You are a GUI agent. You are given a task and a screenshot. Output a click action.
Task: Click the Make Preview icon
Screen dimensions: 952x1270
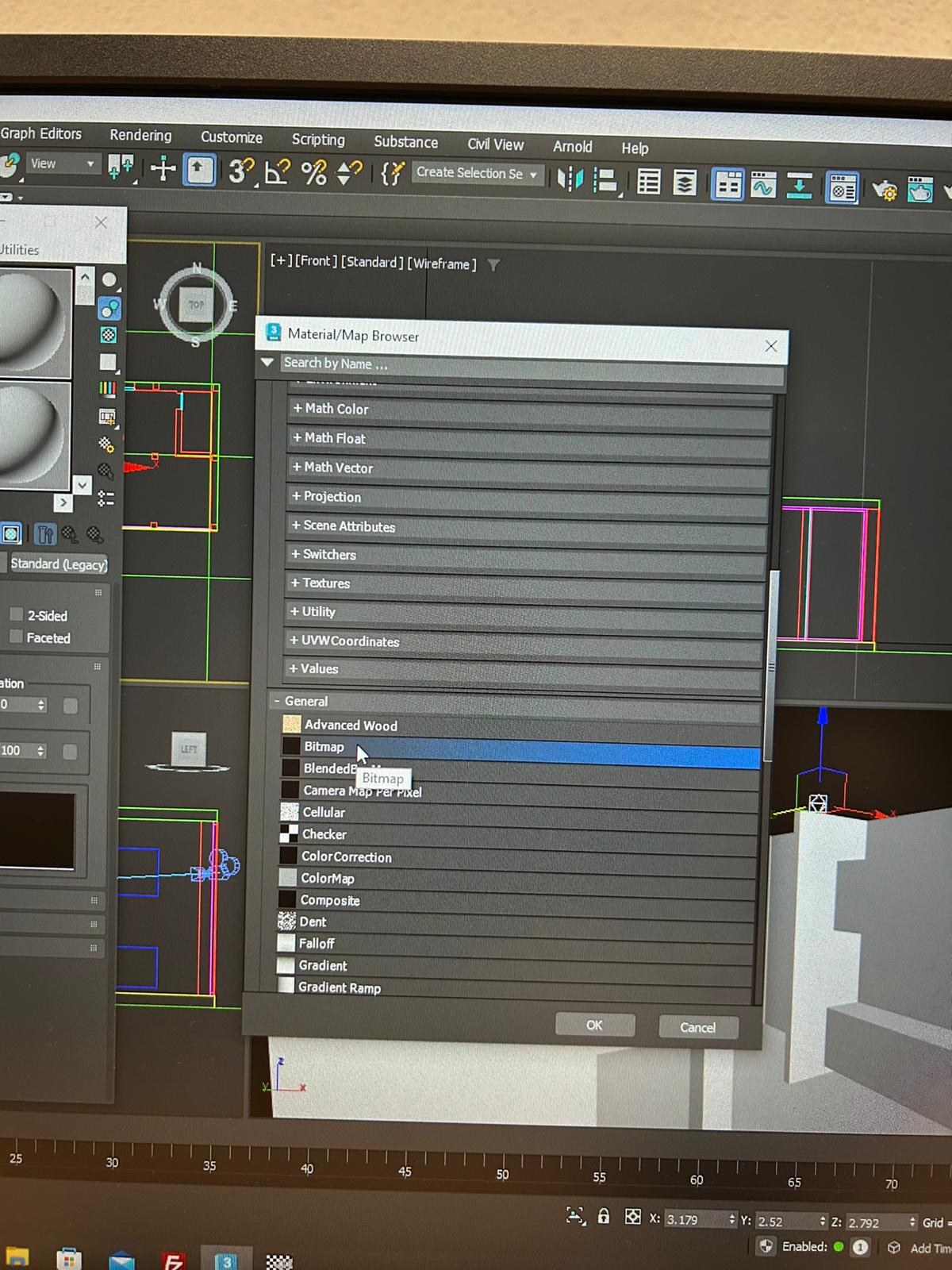point(107,417)
